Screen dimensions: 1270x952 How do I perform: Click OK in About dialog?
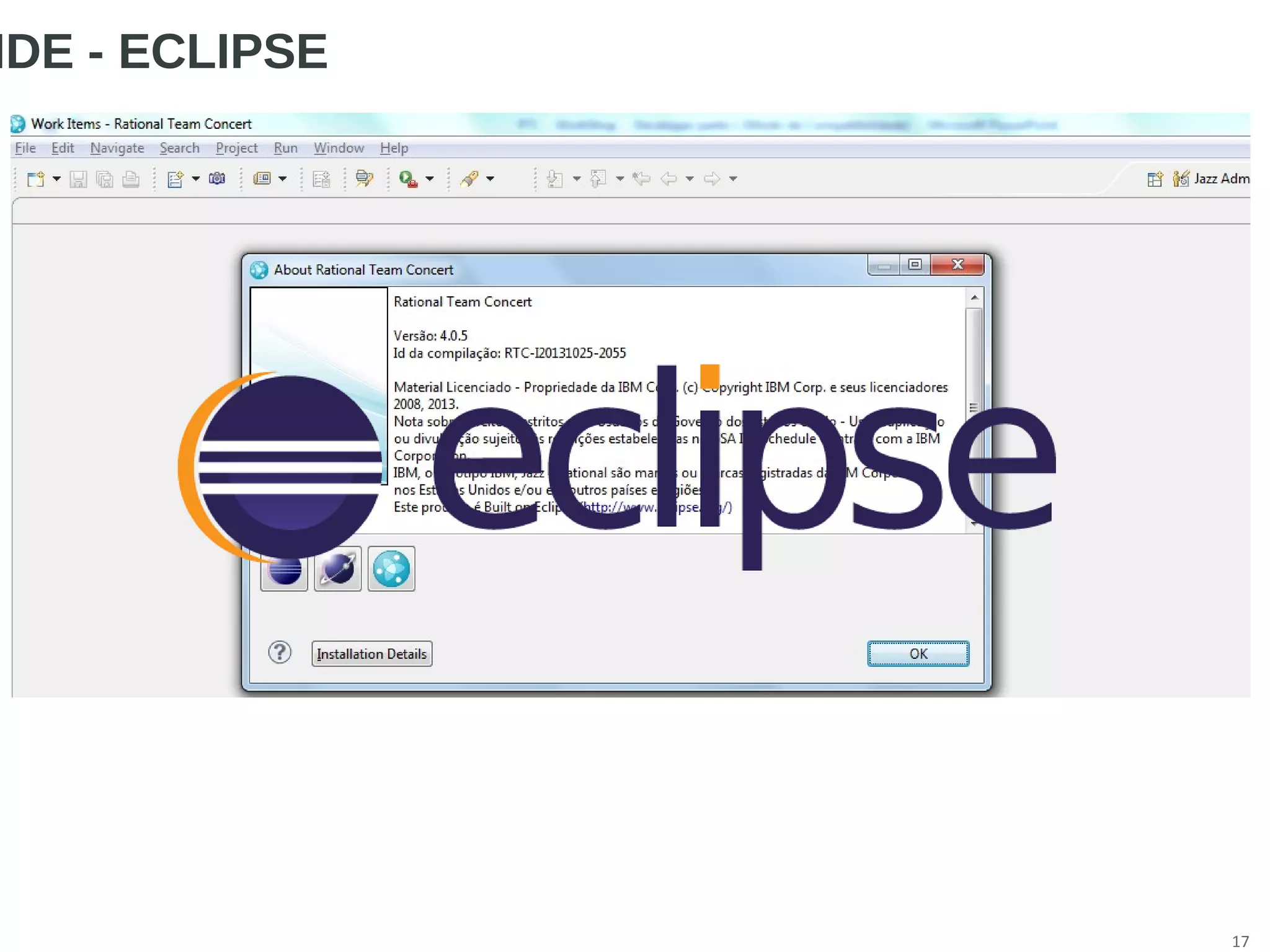pyautogui.click(x=918, y=654)
